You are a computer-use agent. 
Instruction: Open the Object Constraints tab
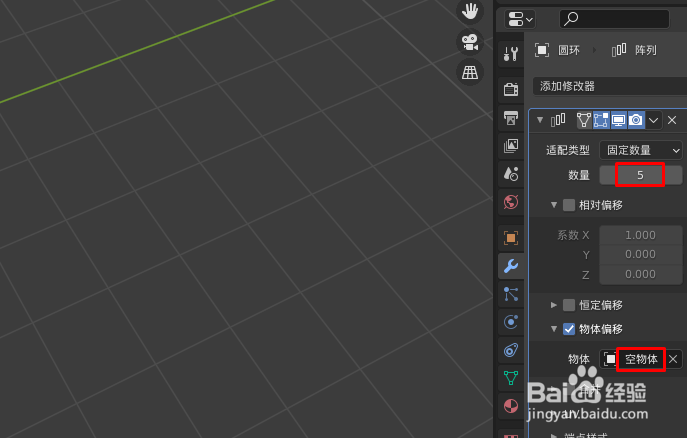point(511,350)
